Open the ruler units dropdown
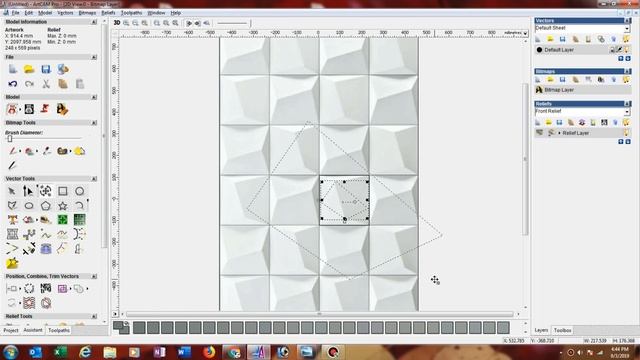Image resolution: width=640 pixels, height=360 pixels. pyautogui.click(x=525, y=33)
